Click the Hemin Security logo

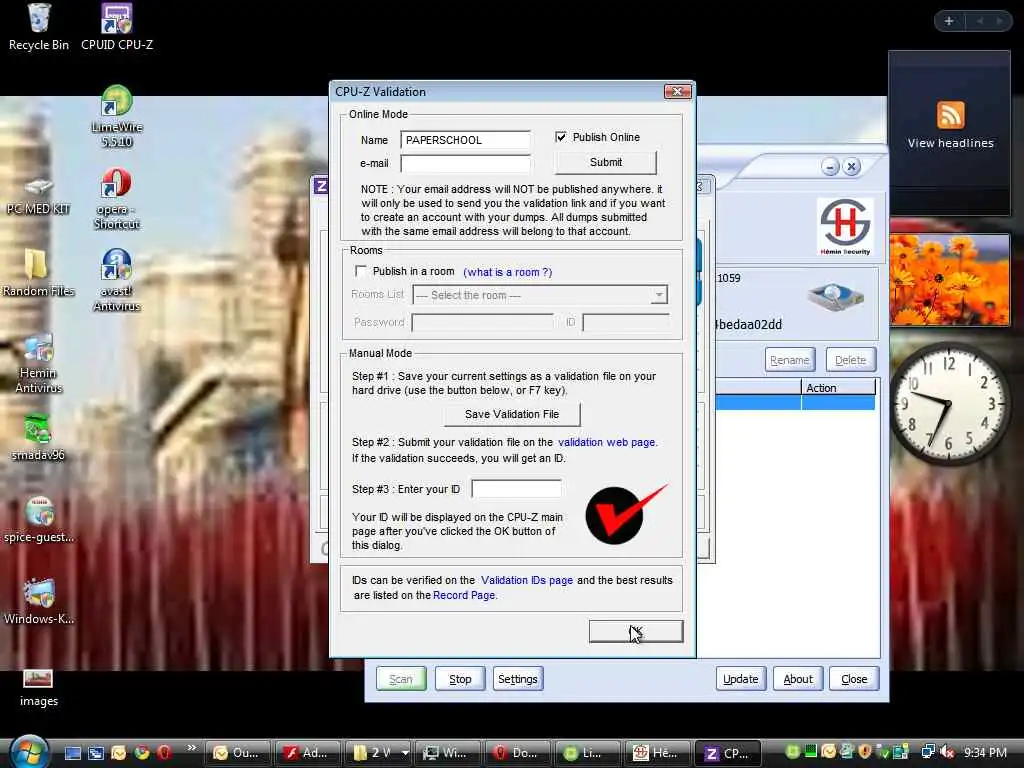click(x=845, y=227)
